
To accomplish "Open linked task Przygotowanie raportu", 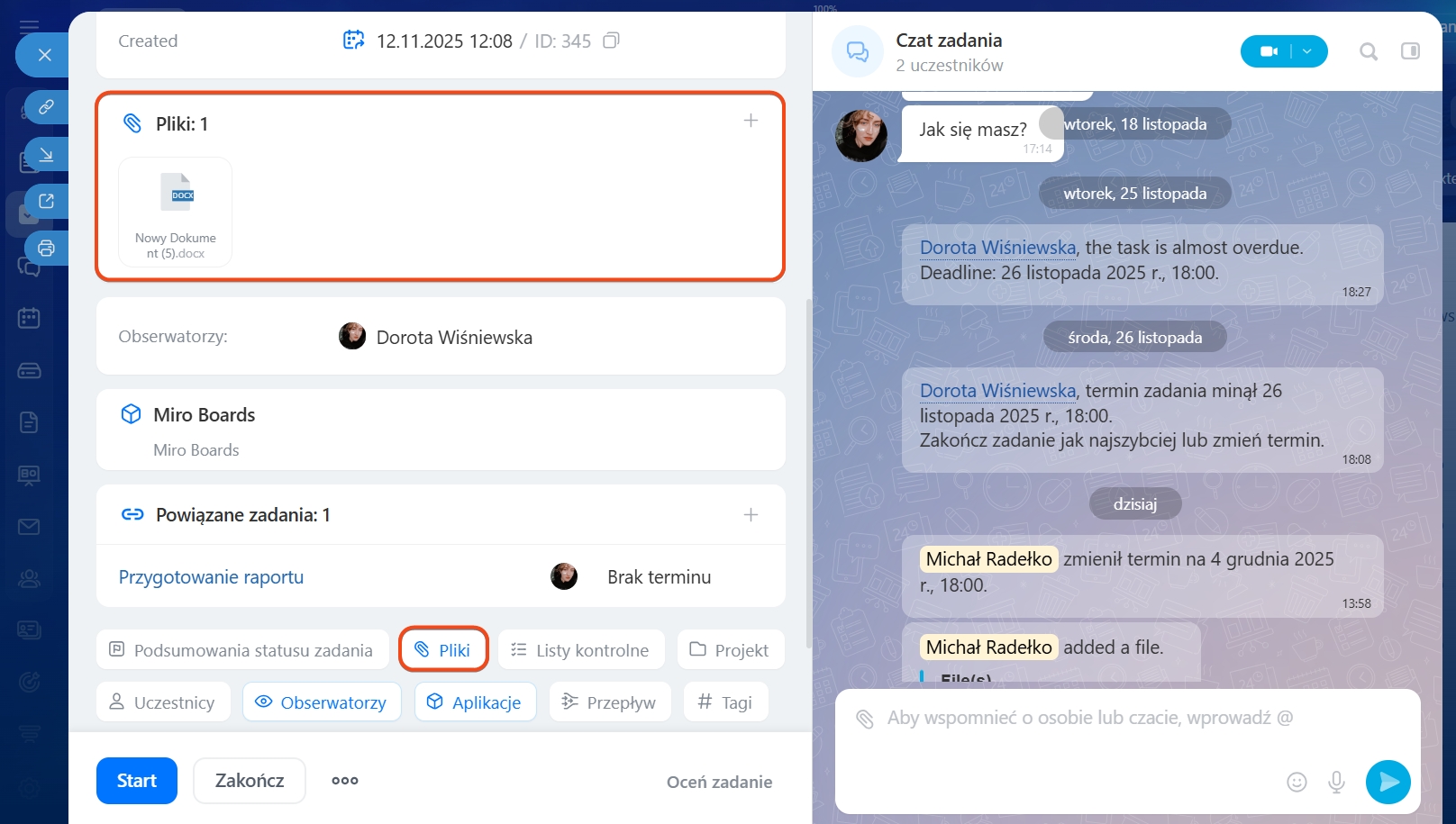I will coord(211,577).
